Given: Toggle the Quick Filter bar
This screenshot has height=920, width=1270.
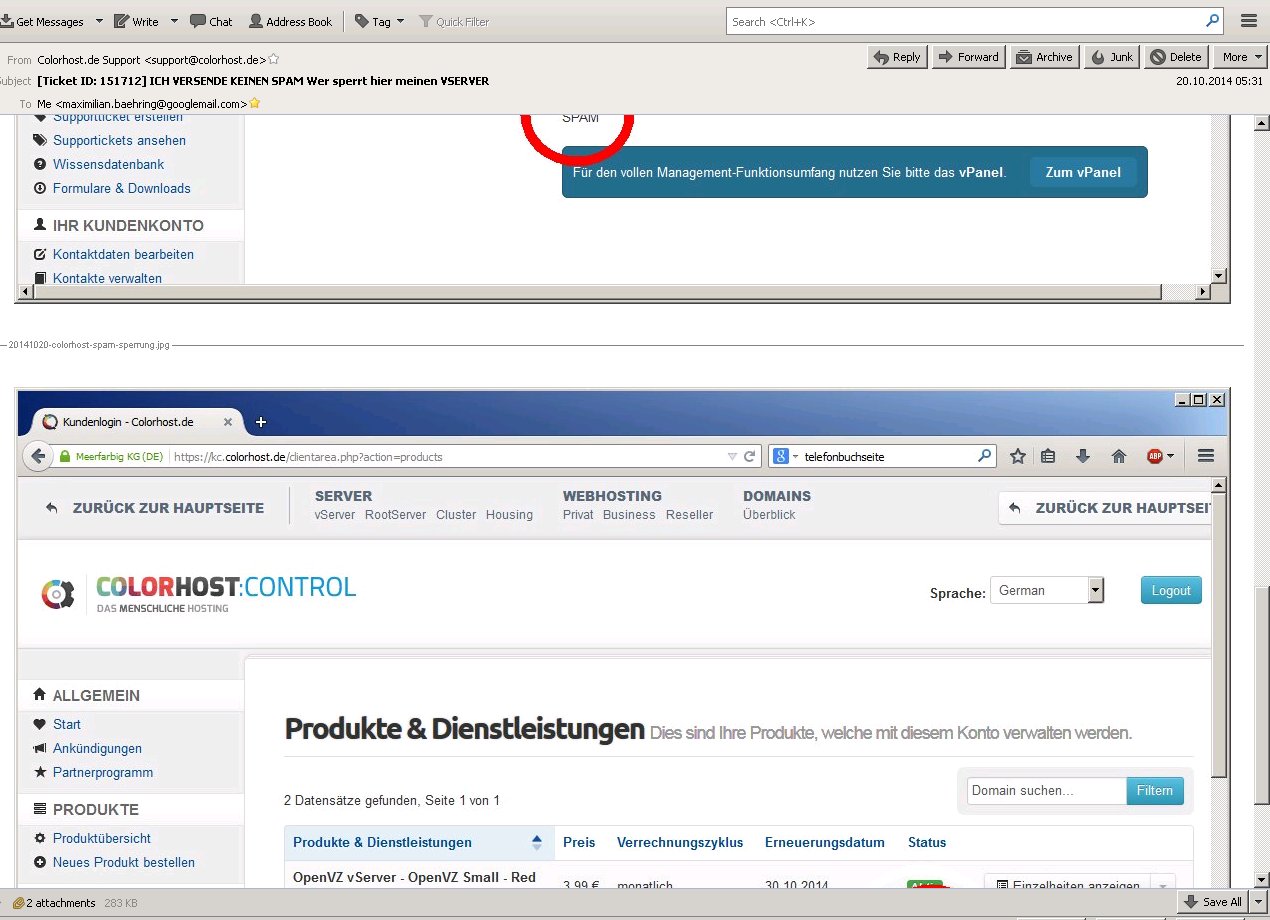Looking at the screenshot, I should pos(454,21).
